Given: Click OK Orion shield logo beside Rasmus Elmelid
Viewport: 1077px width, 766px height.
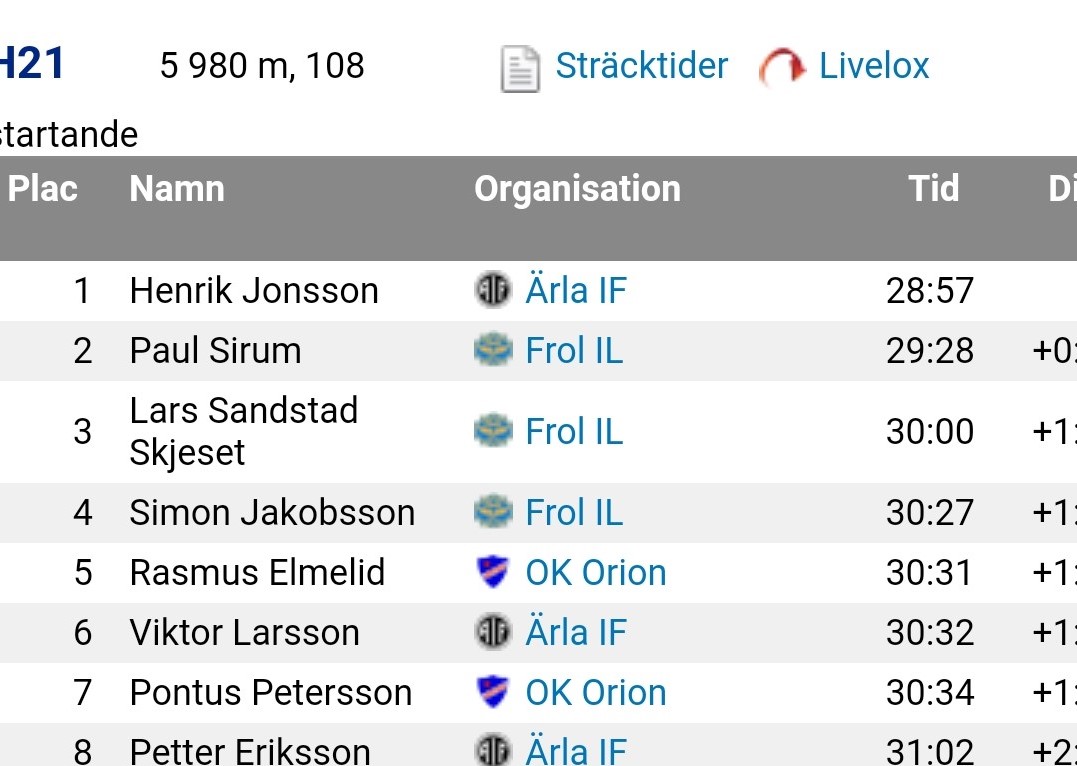Looking at the screenshot, I should pos(492,572).
